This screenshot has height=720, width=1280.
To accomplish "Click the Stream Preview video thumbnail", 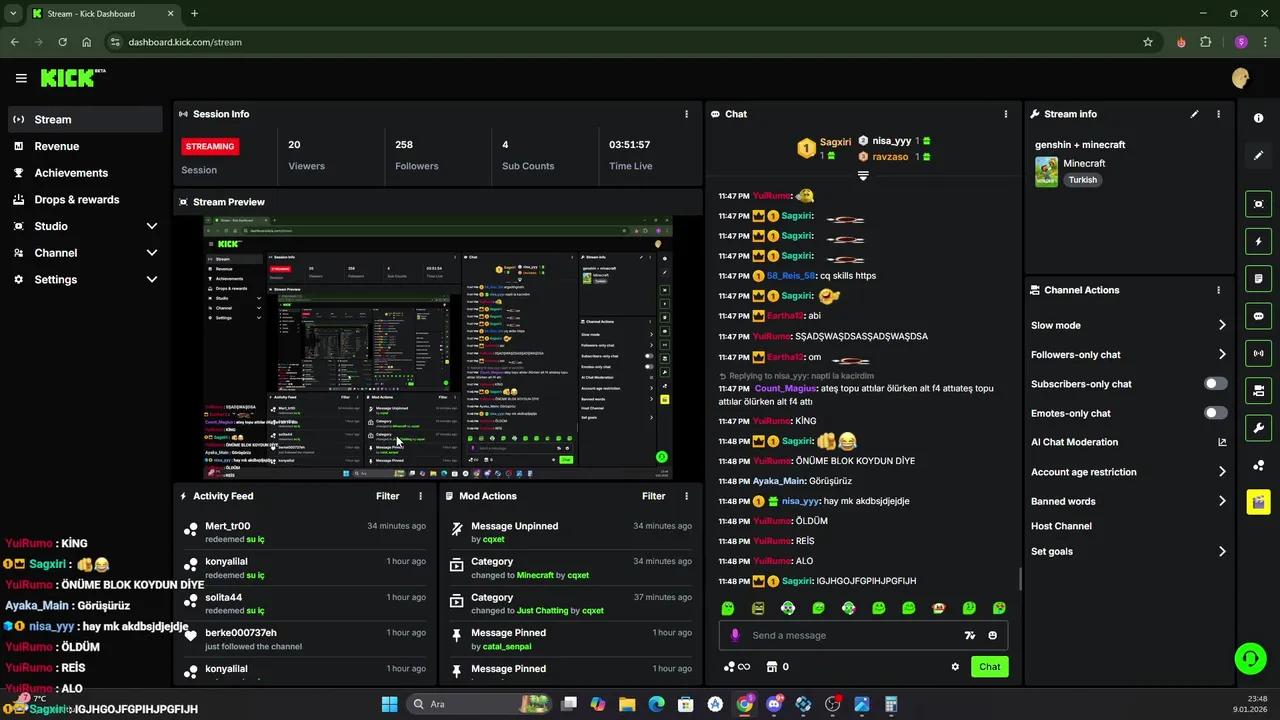I will [x=437, y=347].
